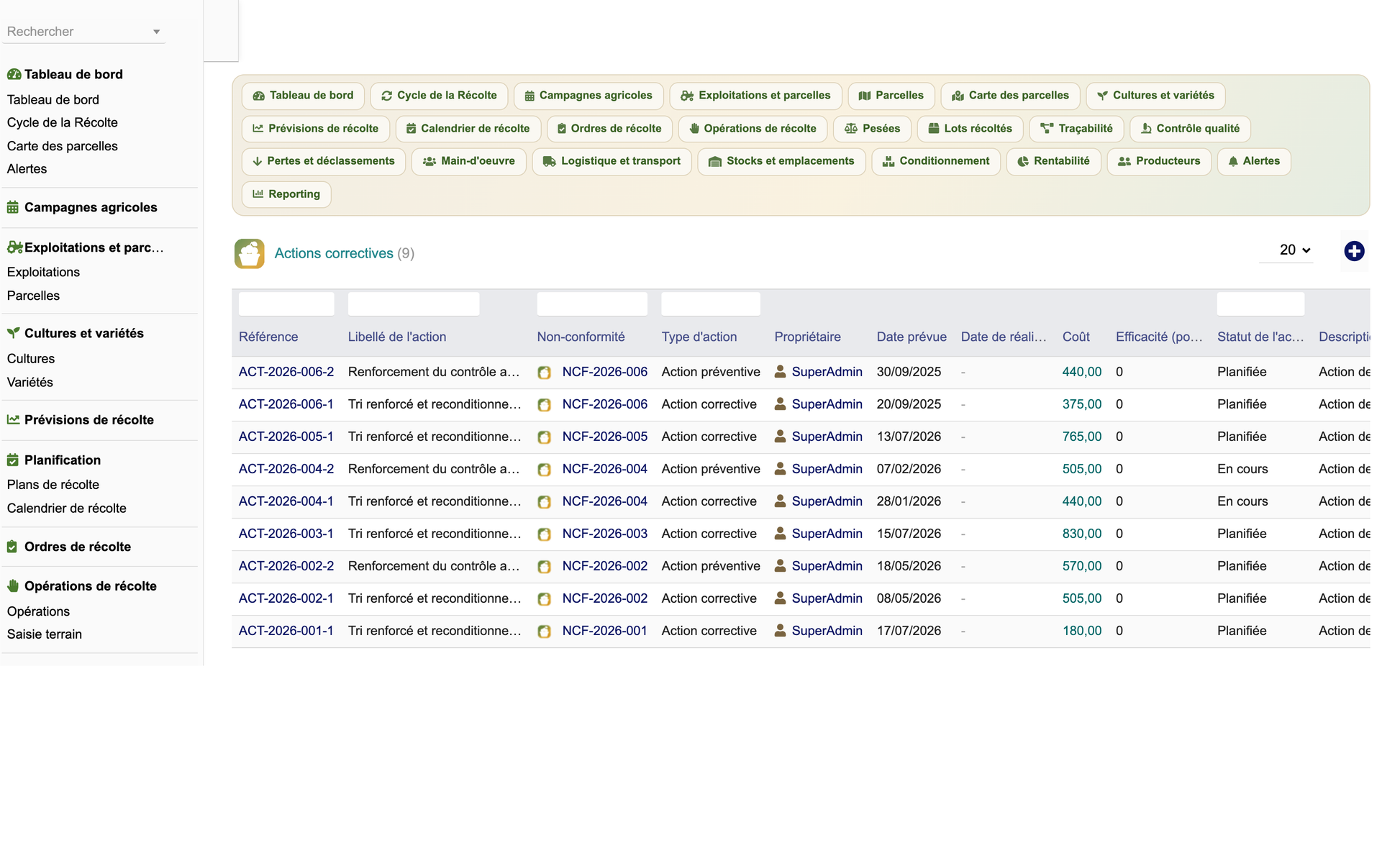Click the Actions correctives module icon
This screenshot has width=1400, height=866.
coord(249,253)
